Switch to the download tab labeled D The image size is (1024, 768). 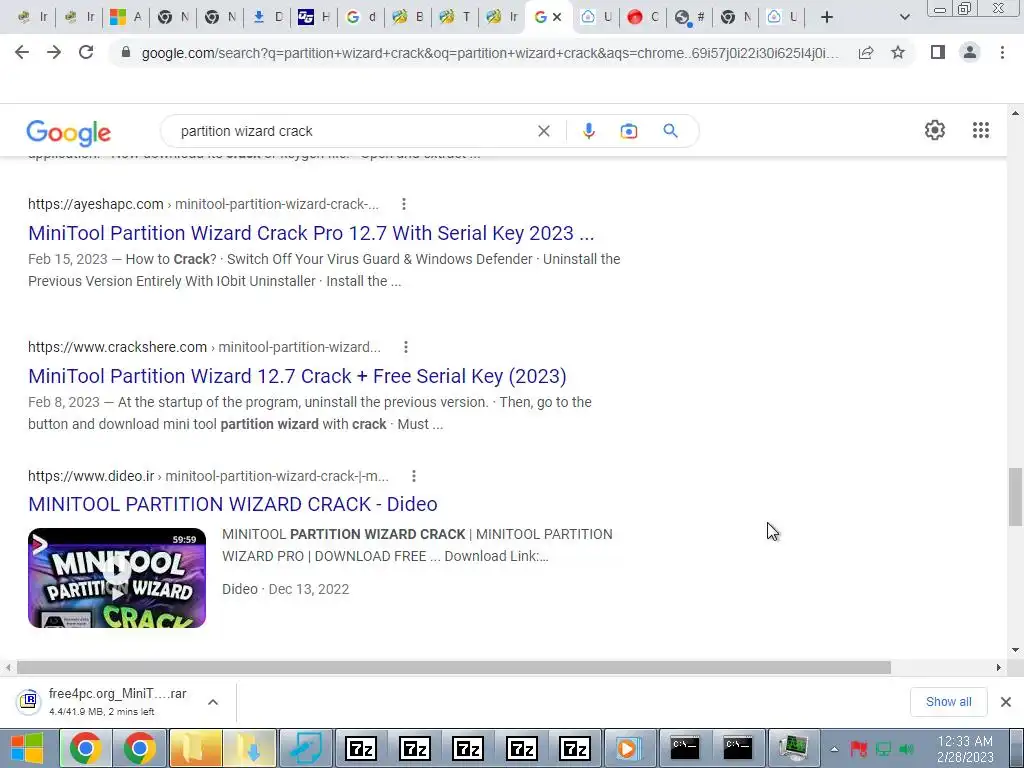point(268,18)
